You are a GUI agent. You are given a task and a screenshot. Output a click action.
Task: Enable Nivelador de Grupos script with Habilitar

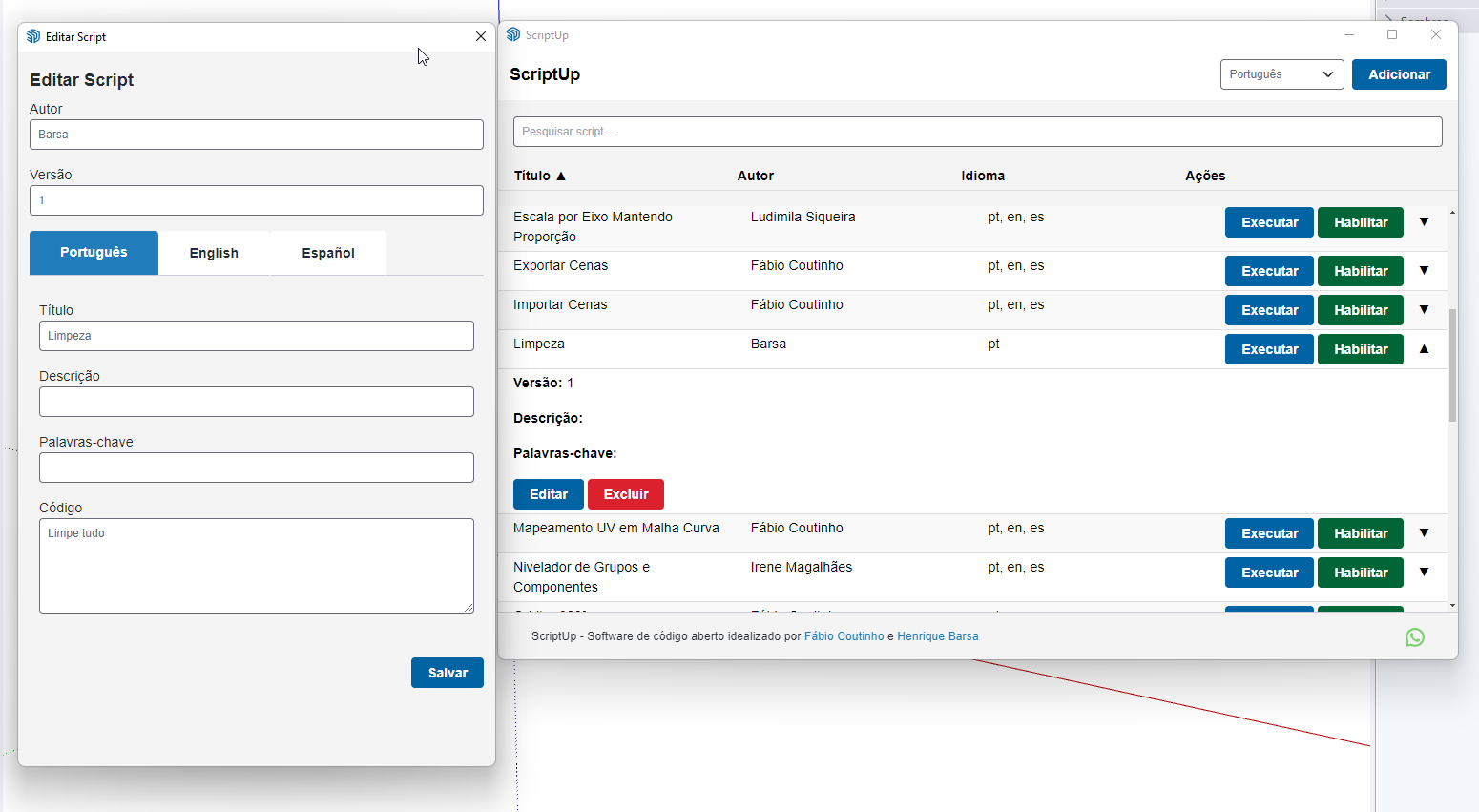coord(1361,573)
